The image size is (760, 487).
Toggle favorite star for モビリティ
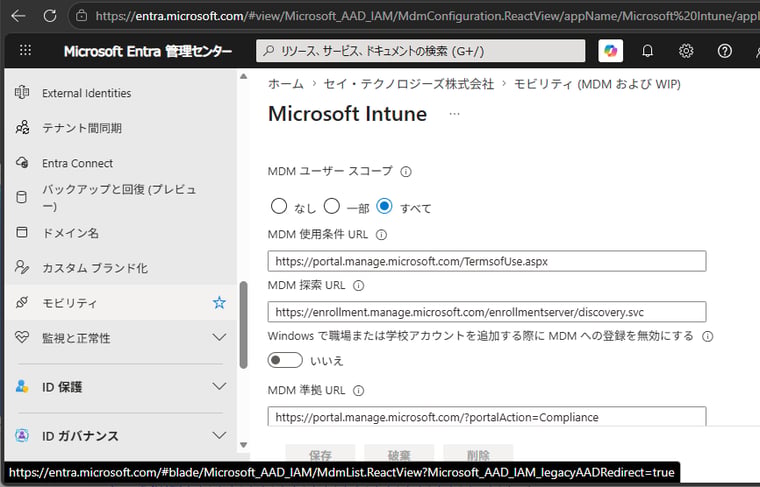(219, 302)
